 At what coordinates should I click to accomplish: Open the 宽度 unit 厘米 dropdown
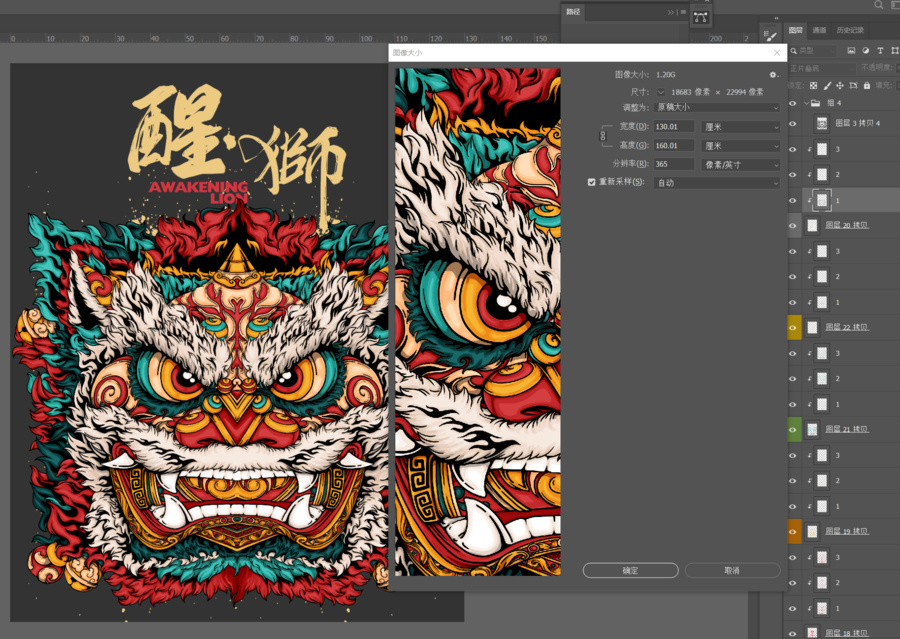pyautogui.click(x=740, y=127)
